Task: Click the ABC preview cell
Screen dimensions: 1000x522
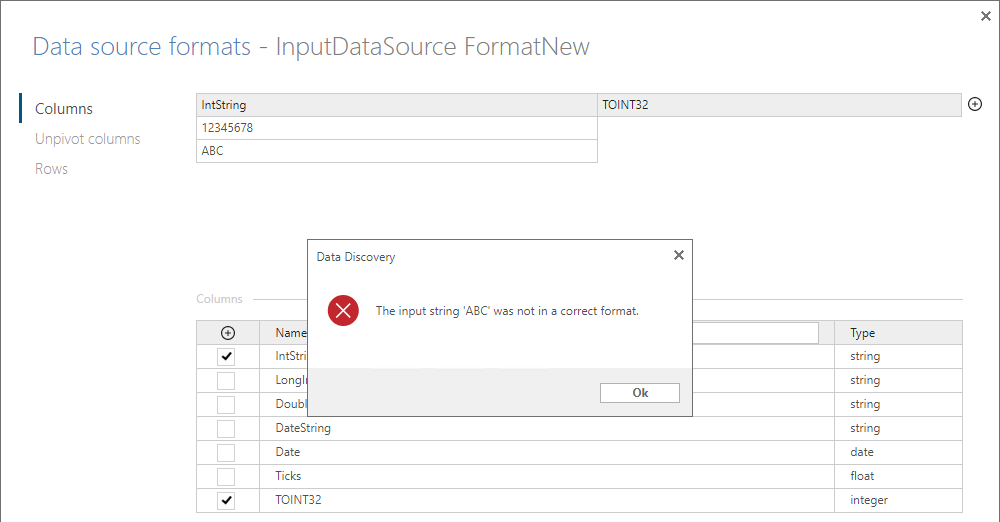Action: point(397,151)
